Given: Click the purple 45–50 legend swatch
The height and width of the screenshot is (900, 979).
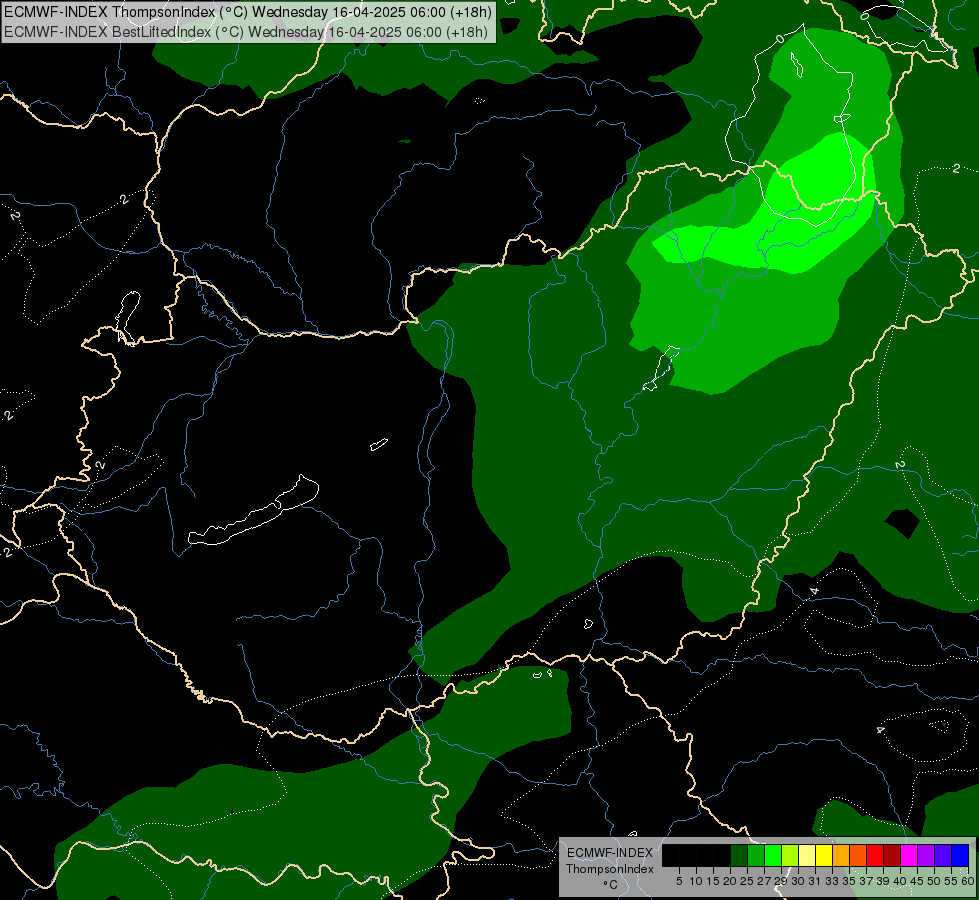Looking at the screenshot, I should point(926,855).
